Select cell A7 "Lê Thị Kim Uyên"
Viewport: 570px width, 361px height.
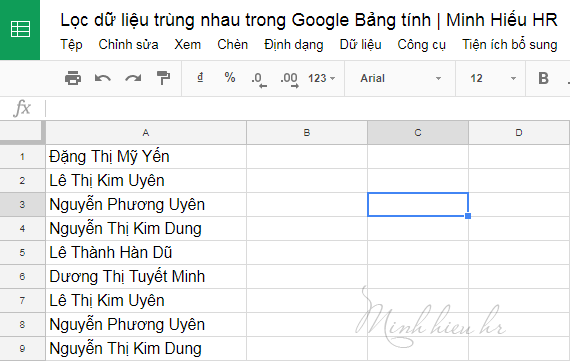pyautogui.click(x=146, y=301)
